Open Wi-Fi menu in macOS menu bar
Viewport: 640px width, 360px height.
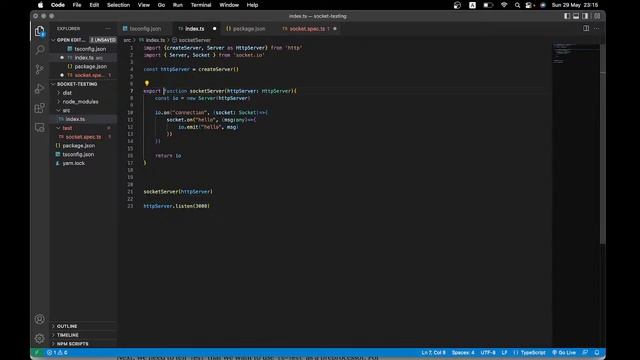point(504,5)
